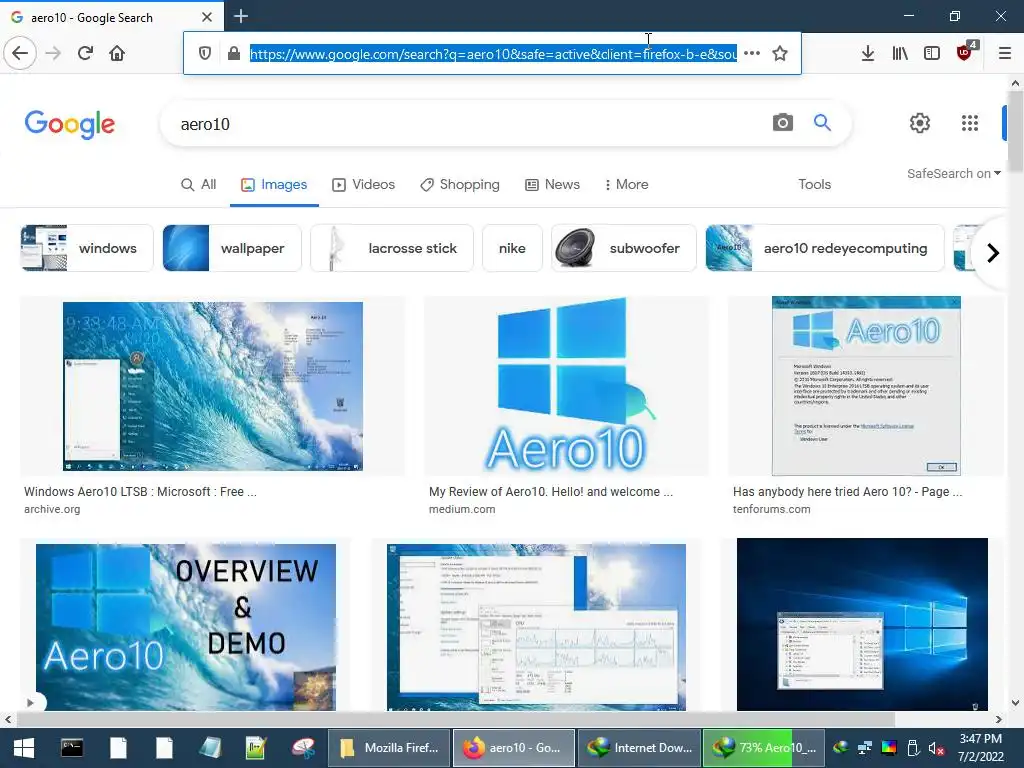Image resolution: width=1024 pixels, height=768 pixels.
Task: Click scroll-down arrow of vertical scrollbar
Action: [1015, 703]
